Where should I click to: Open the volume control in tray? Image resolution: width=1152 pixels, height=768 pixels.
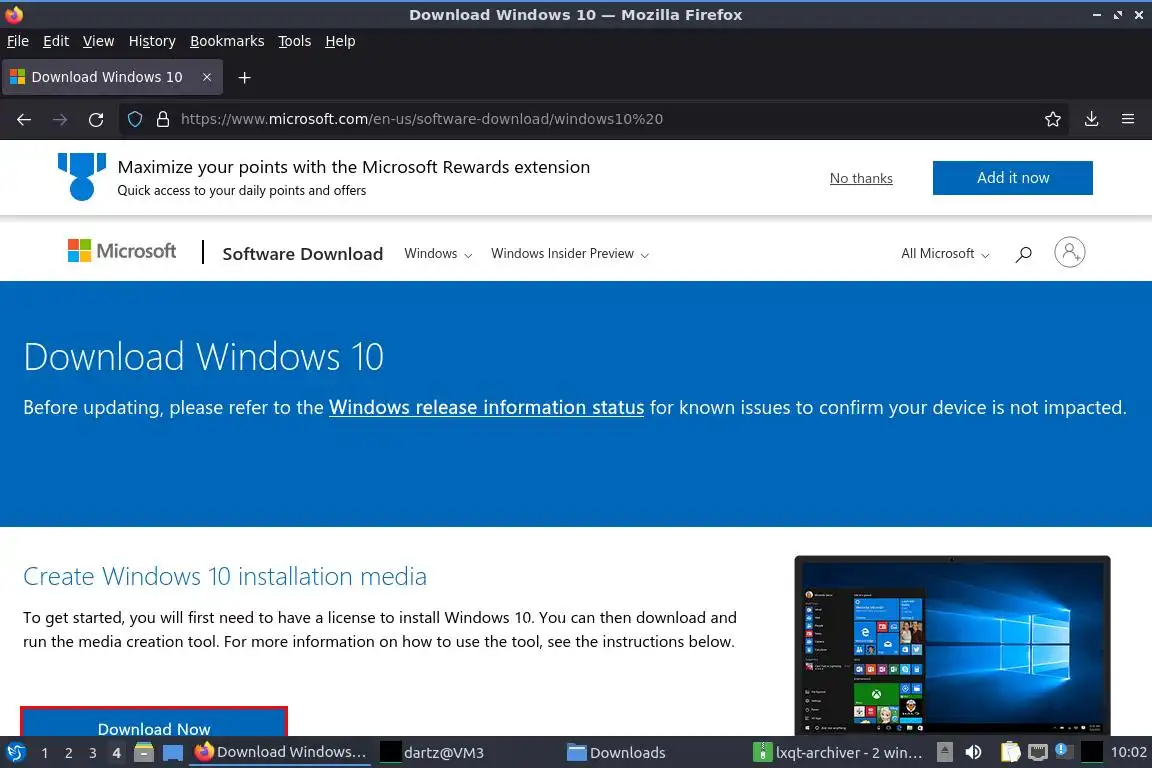pyautogui.click(x=973, y=753)
